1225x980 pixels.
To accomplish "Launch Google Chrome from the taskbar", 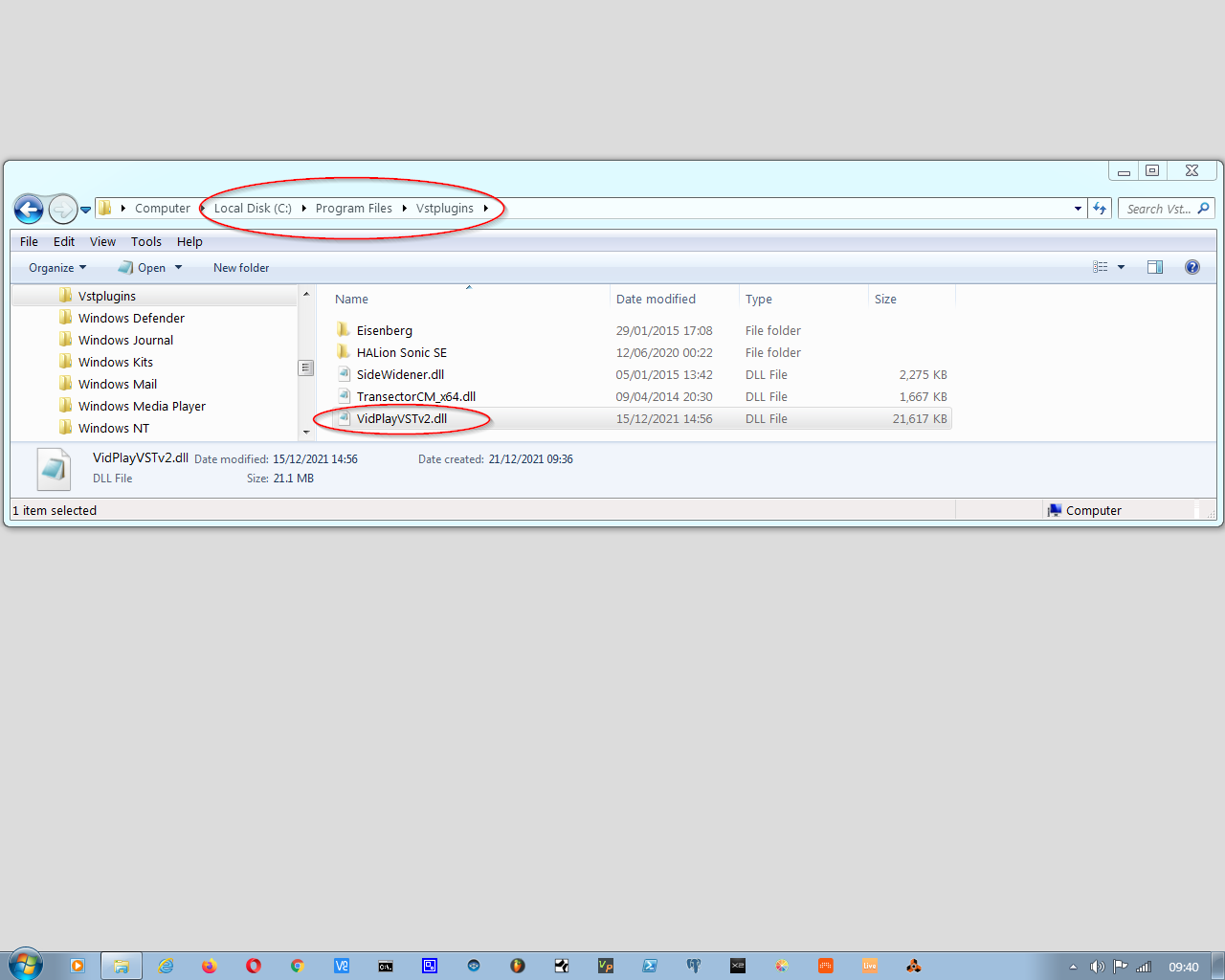I will [298, 966].
